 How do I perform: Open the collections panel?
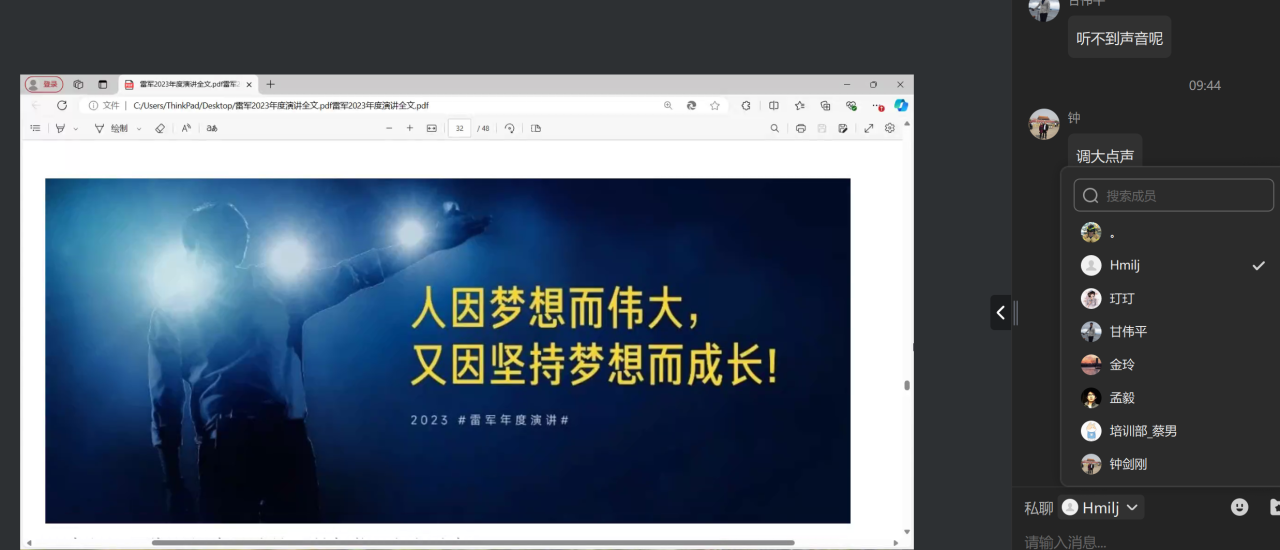pos(825,105)
